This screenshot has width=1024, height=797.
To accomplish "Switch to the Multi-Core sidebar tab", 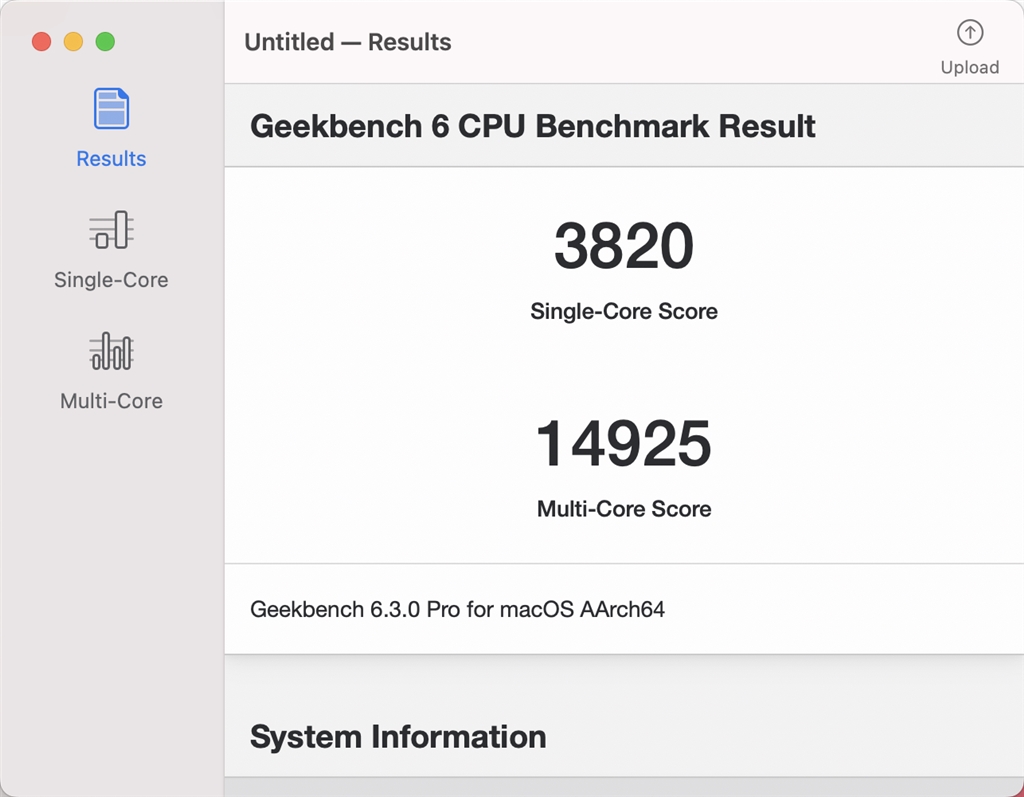I will coord(111,373).
